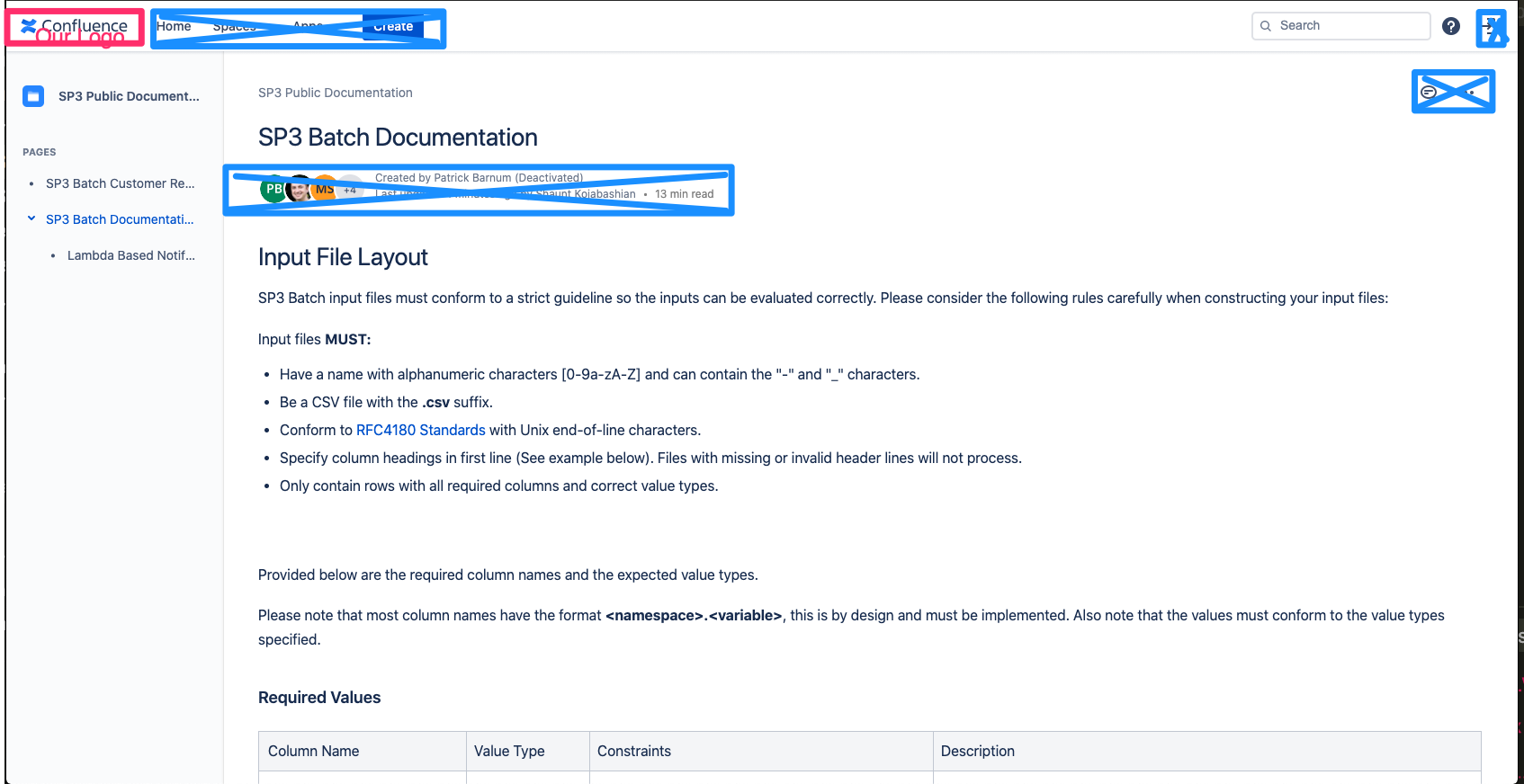Click the PAGES sidebar section label

pos(40,152)
